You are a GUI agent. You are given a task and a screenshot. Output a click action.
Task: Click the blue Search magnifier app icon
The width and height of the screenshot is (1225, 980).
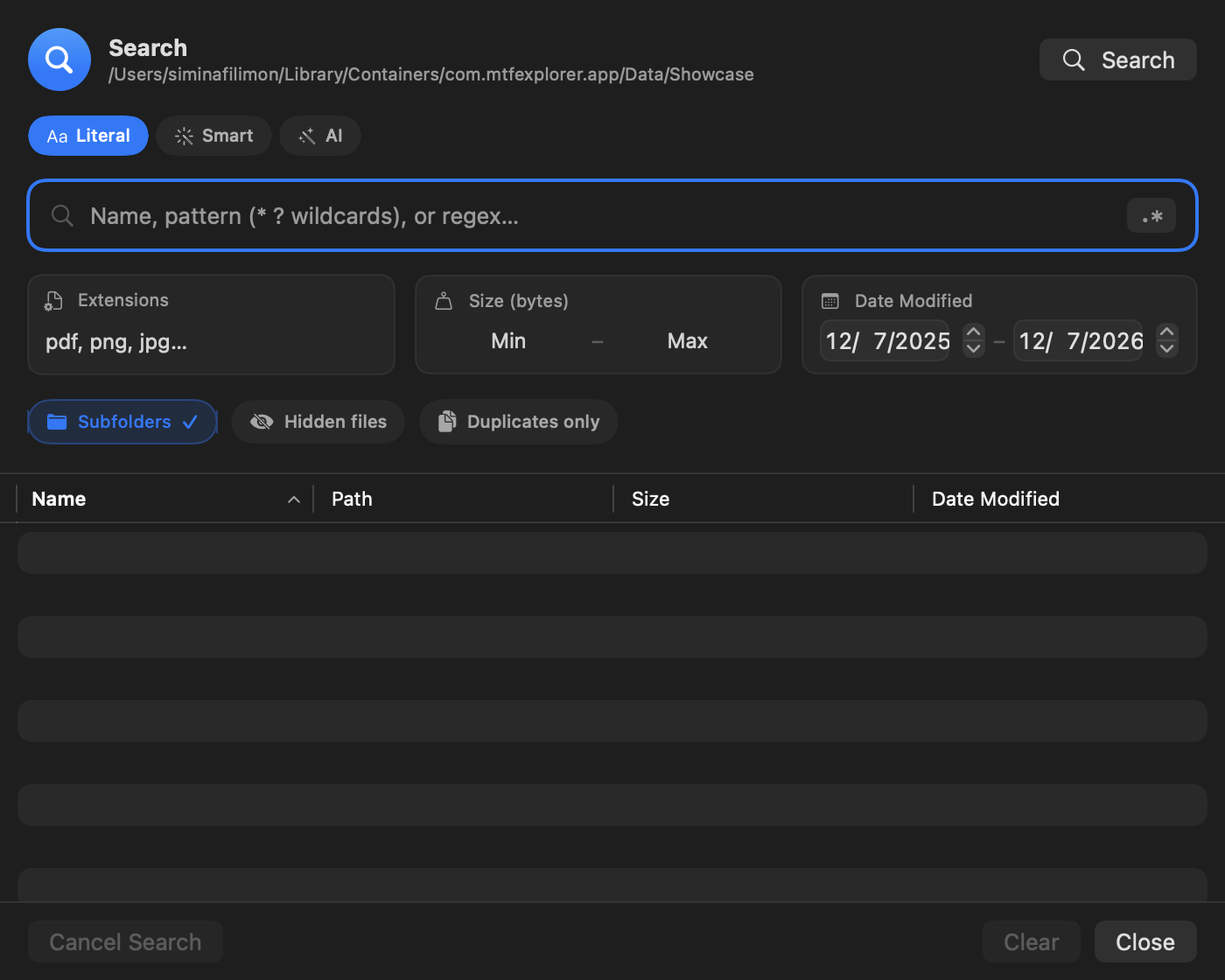pyautogui.click(x=59, y=59)
